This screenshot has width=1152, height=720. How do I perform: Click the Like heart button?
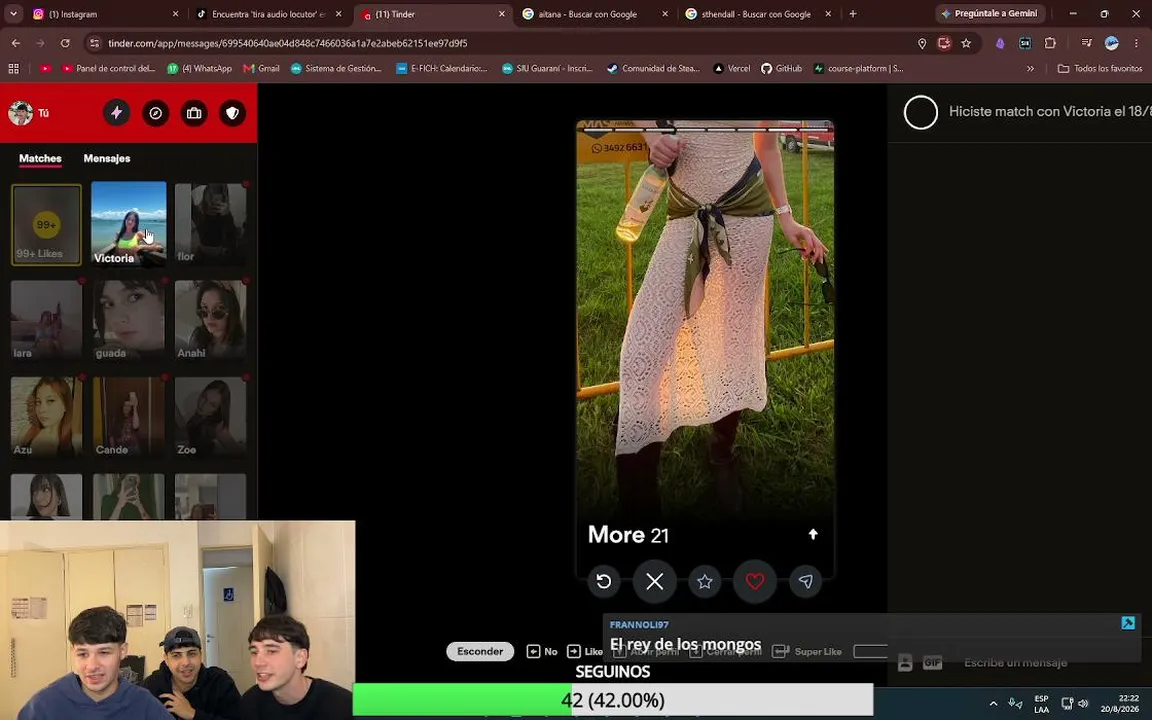[755, 581]
